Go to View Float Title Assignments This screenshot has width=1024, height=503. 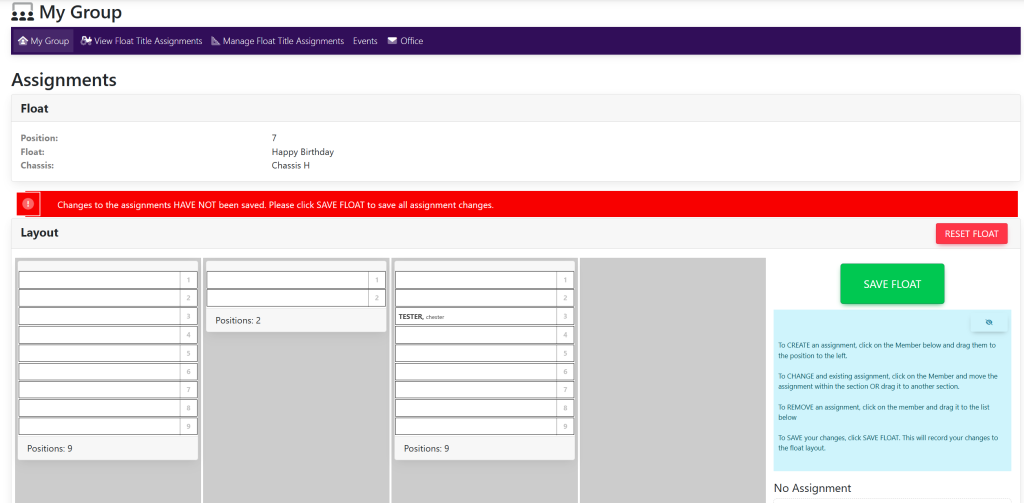(x=148, y=41)
